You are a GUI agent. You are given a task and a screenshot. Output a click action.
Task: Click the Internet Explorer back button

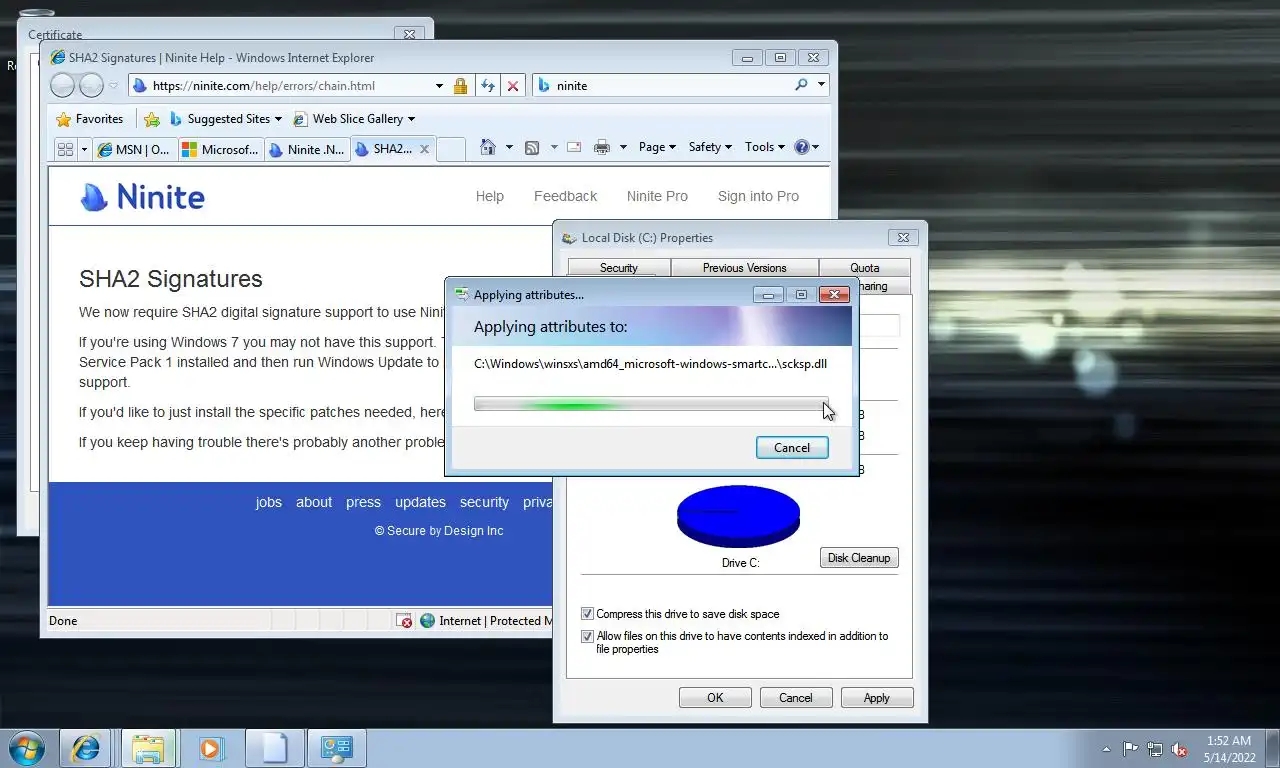pyautogui.click(x=62, y=86)
